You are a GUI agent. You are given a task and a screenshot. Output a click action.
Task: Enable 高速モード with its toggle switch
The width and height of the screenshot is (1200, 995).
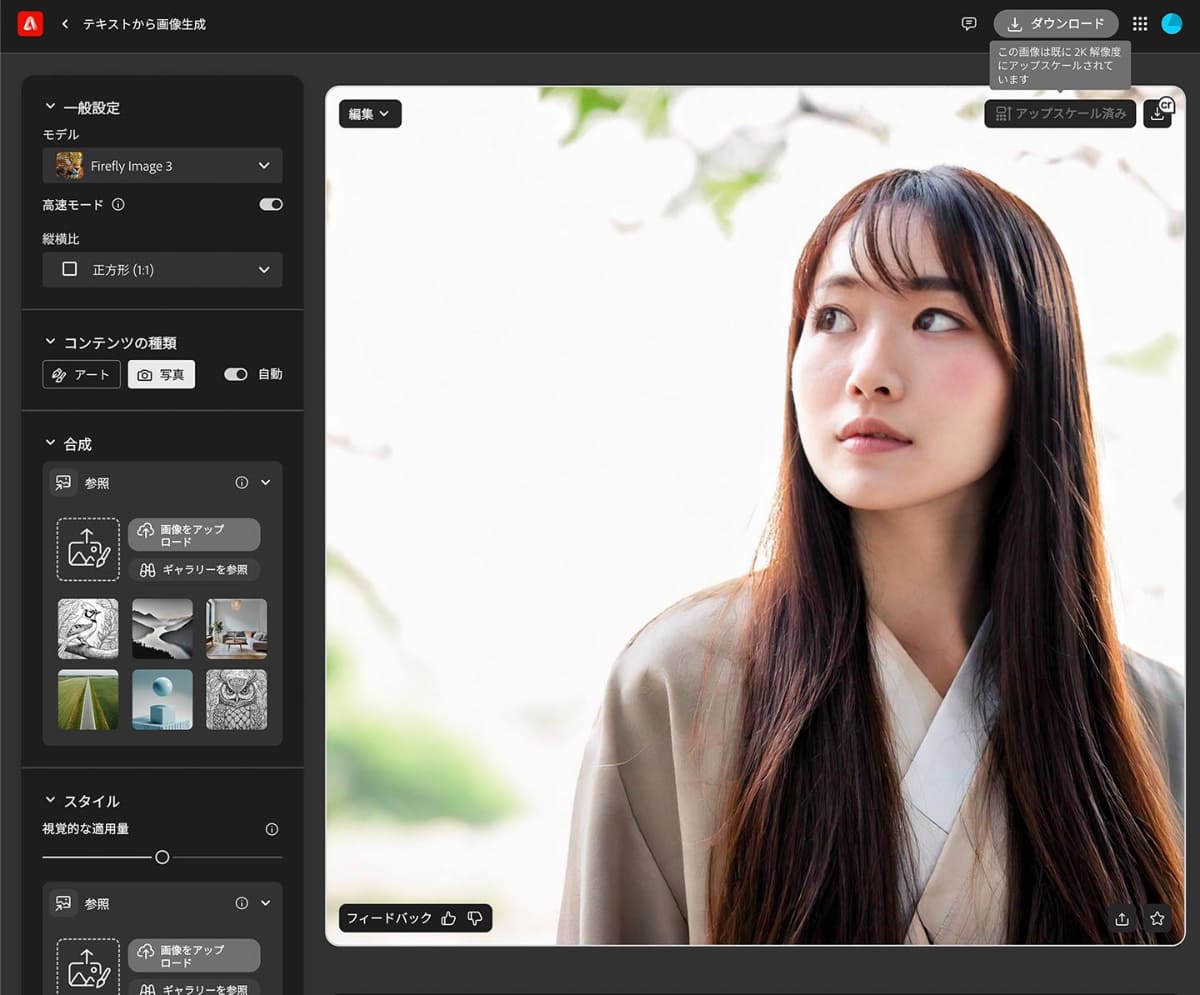click(270, 204)
